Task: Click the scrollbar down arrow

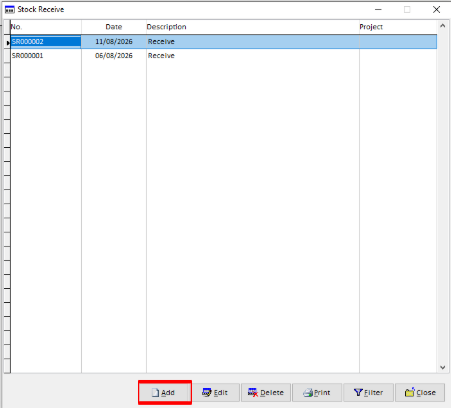Action: 442,367
